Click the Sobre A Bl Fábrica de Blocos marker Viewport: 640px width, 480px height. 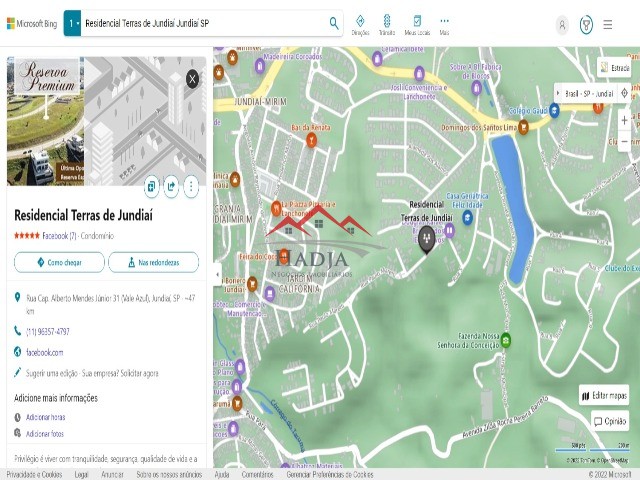click(x=476, y=88)
